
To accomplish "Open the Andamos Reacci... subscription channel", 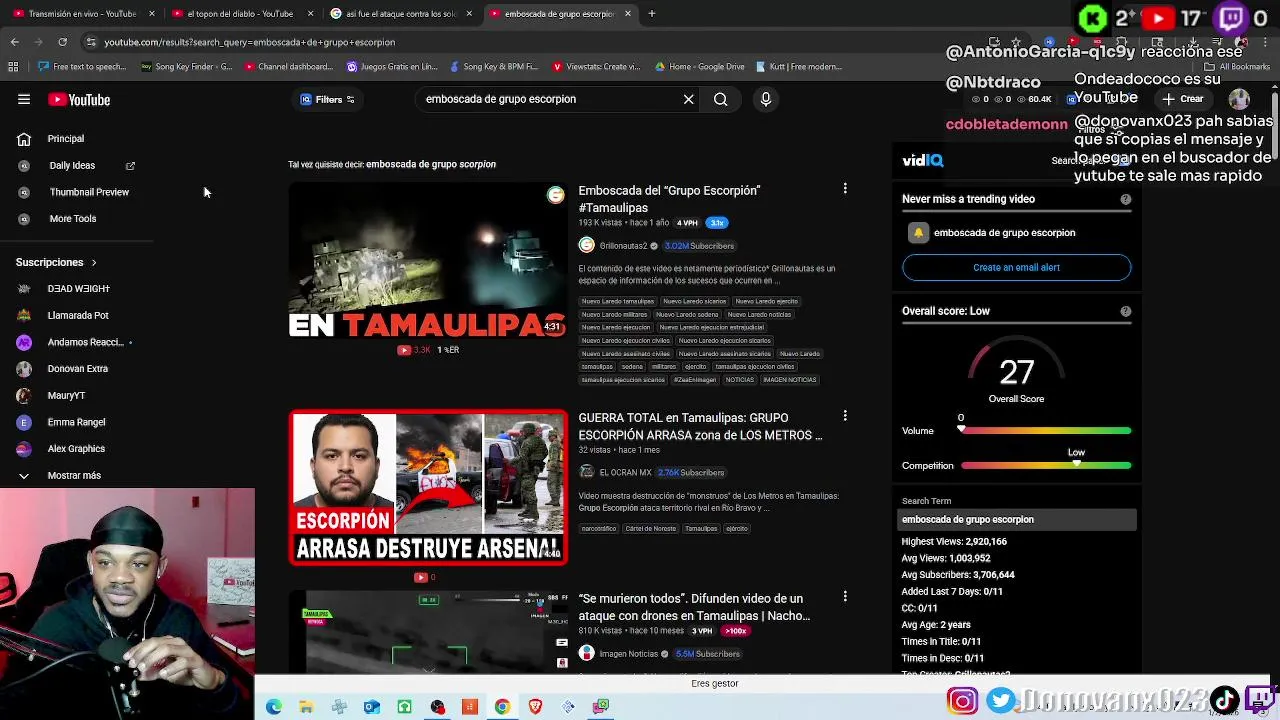I will (85, 342).
